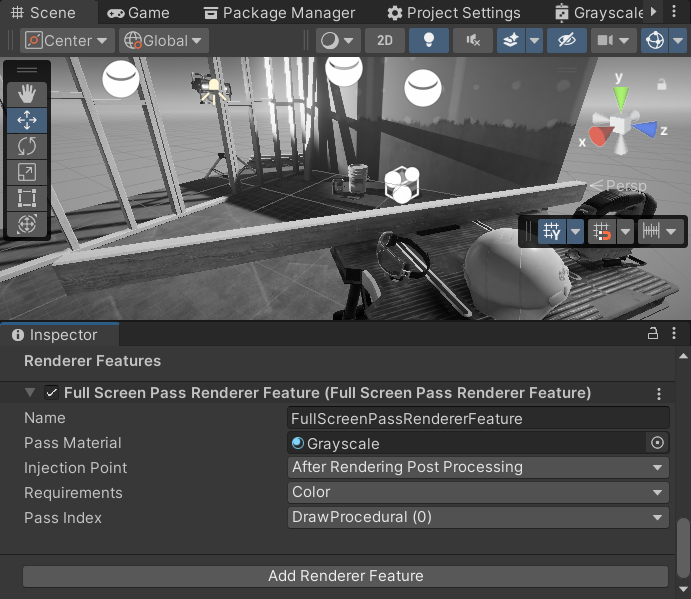Select the Scale tool
The width and height of the screenshot is (691, 599).
click(27, 172)
